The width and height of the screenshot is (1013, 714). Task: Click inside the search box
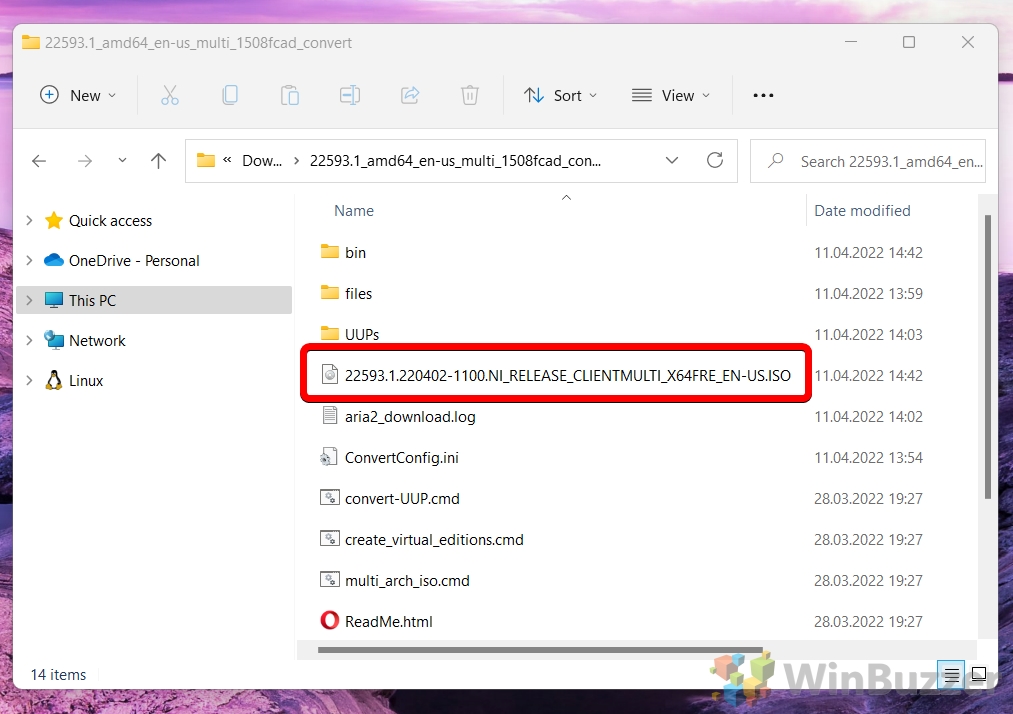[880, 160]
